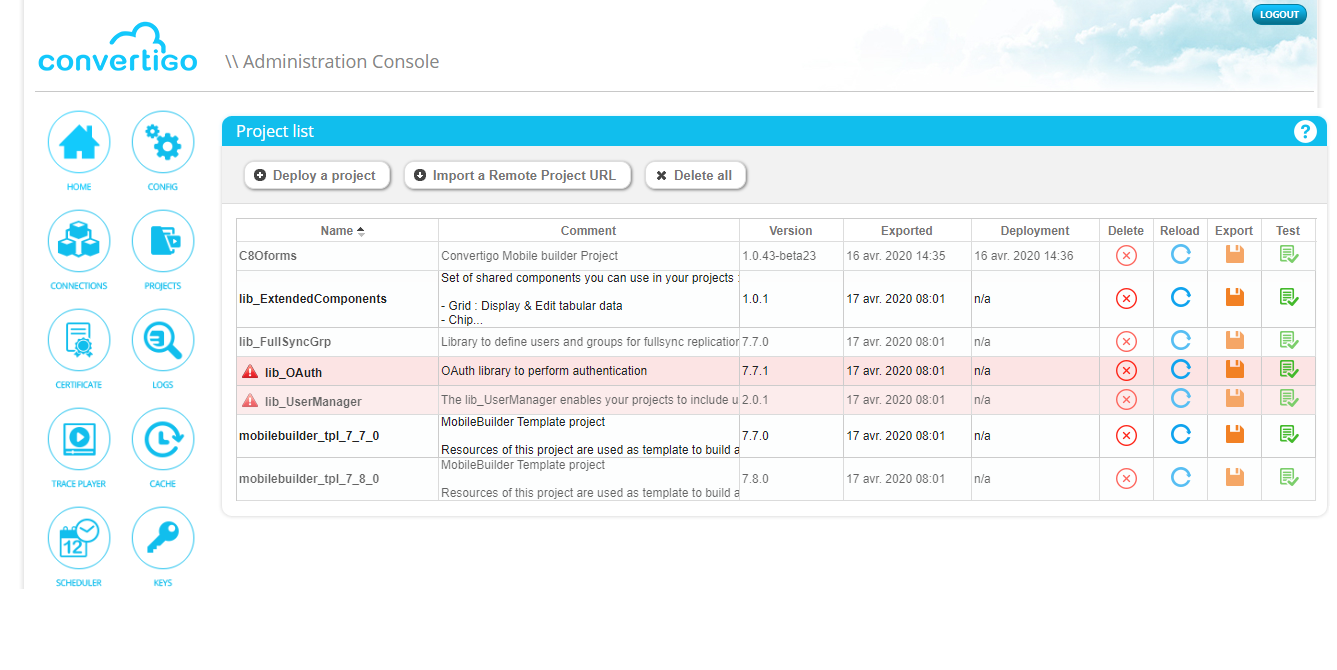Viewport: 1337px width, 670px height.
Task: Click Import a Remote Project URL
Action: (517, 175)
